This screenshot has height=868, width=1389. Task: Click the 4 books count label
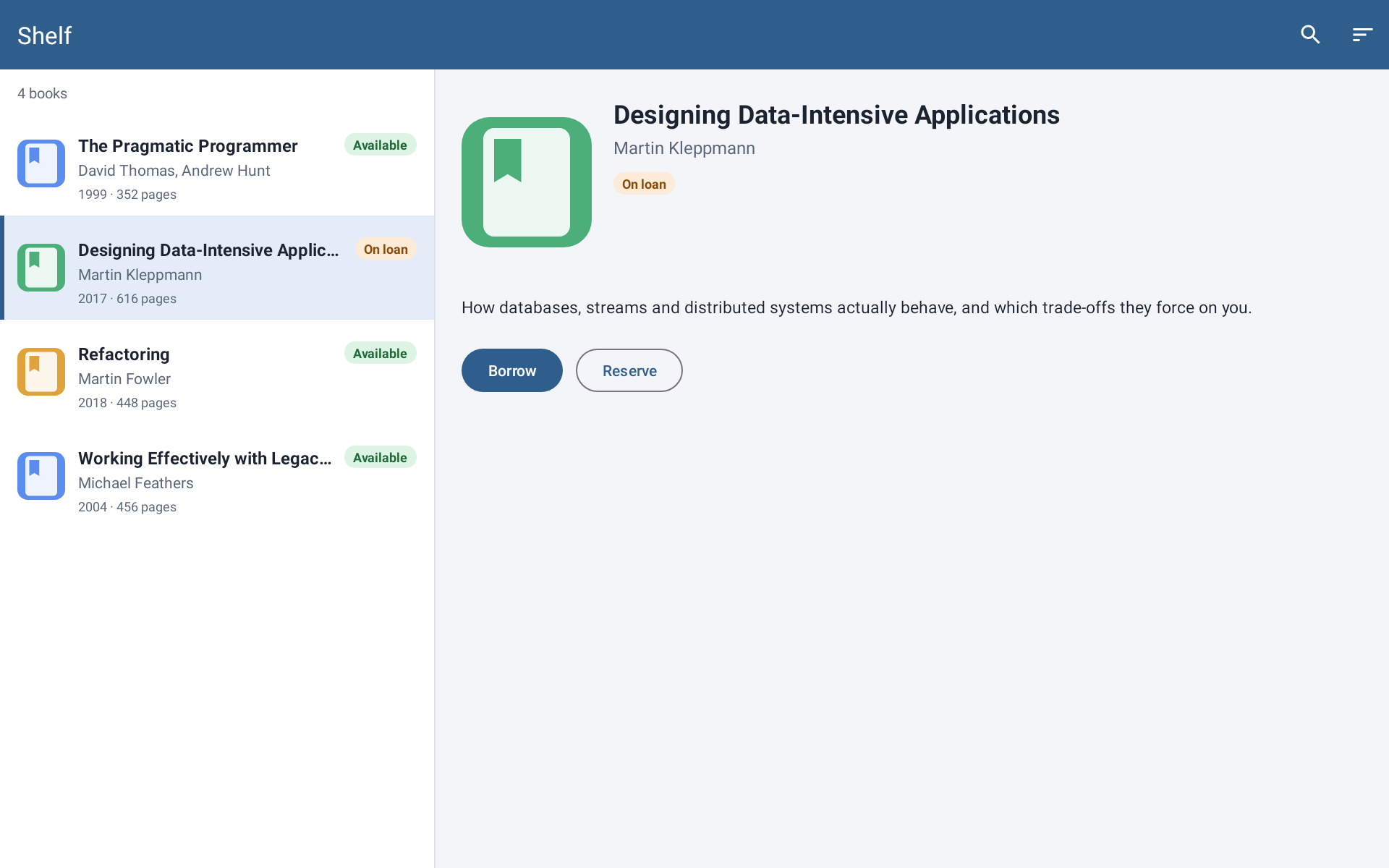(42, 93)
